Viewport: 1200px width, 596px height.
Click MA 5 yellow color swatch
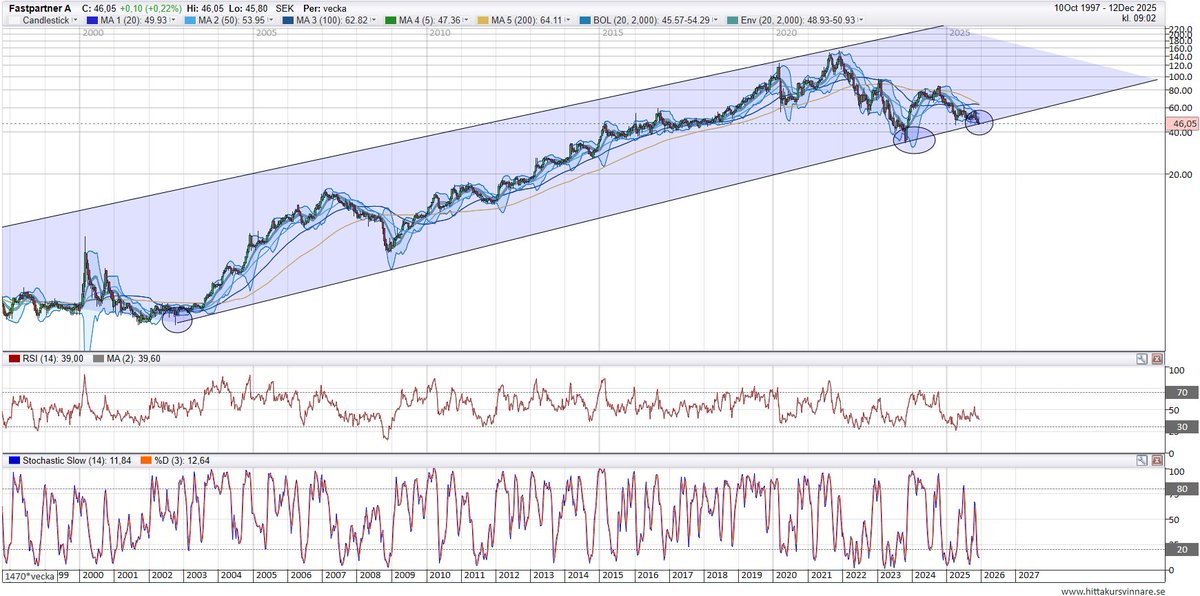coord(484,20)
